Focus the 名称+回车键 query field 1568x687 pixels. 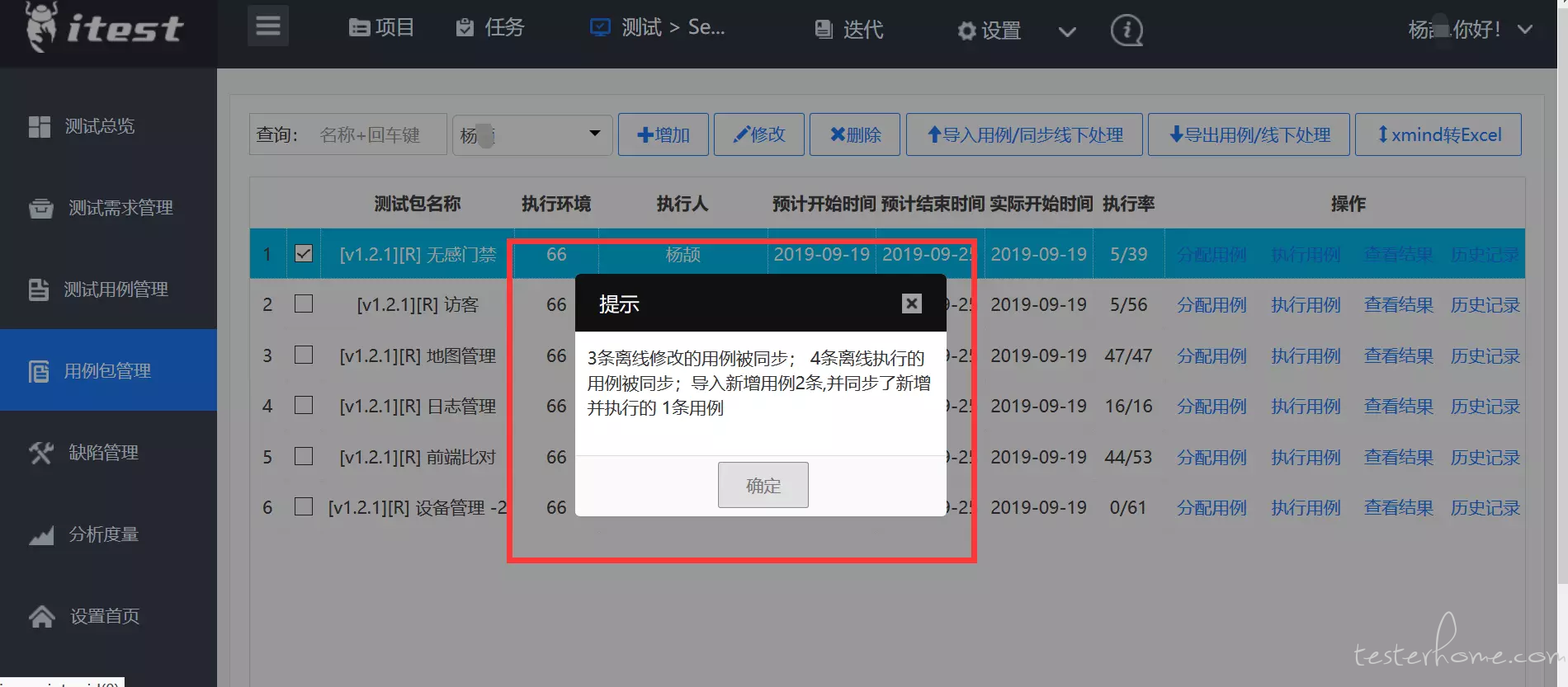tap(379, 134)
